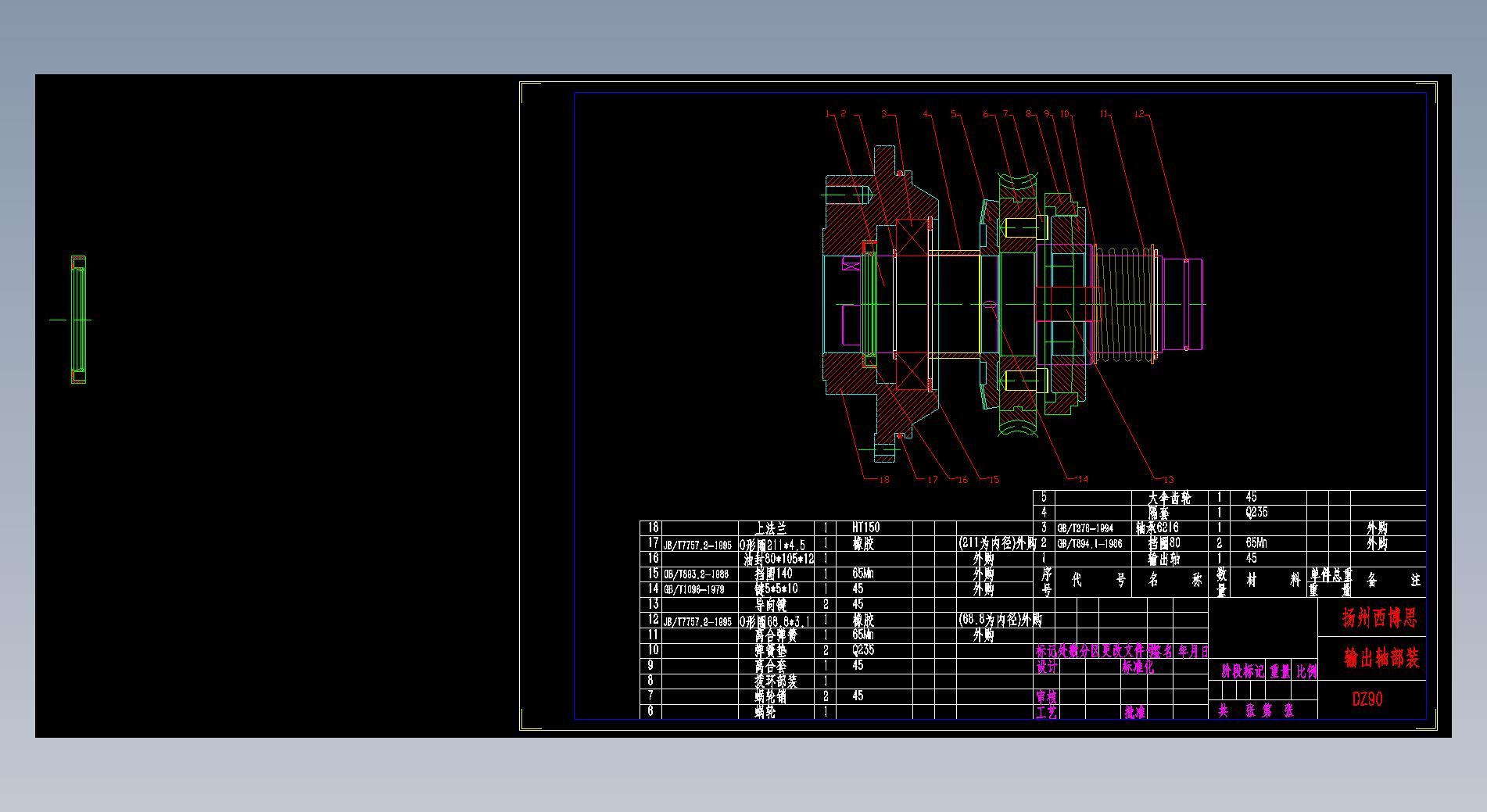Click the small green oil seal detail view
Image resolution: width=1487 pixels, height=812 pixels.
[x=77, y=320]
